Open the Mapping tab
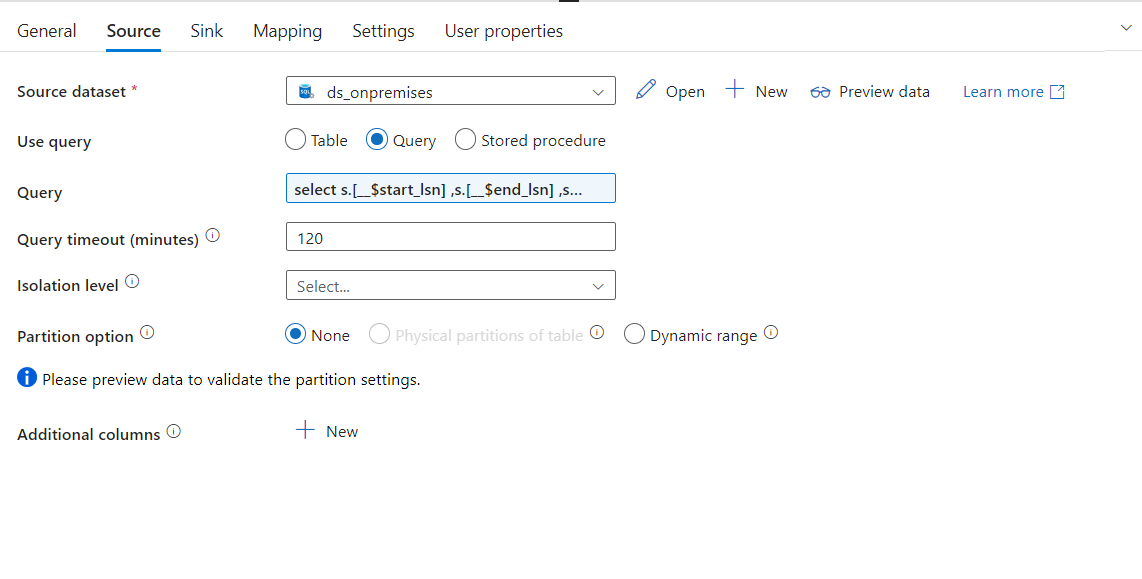 click(x=287, y=31)
